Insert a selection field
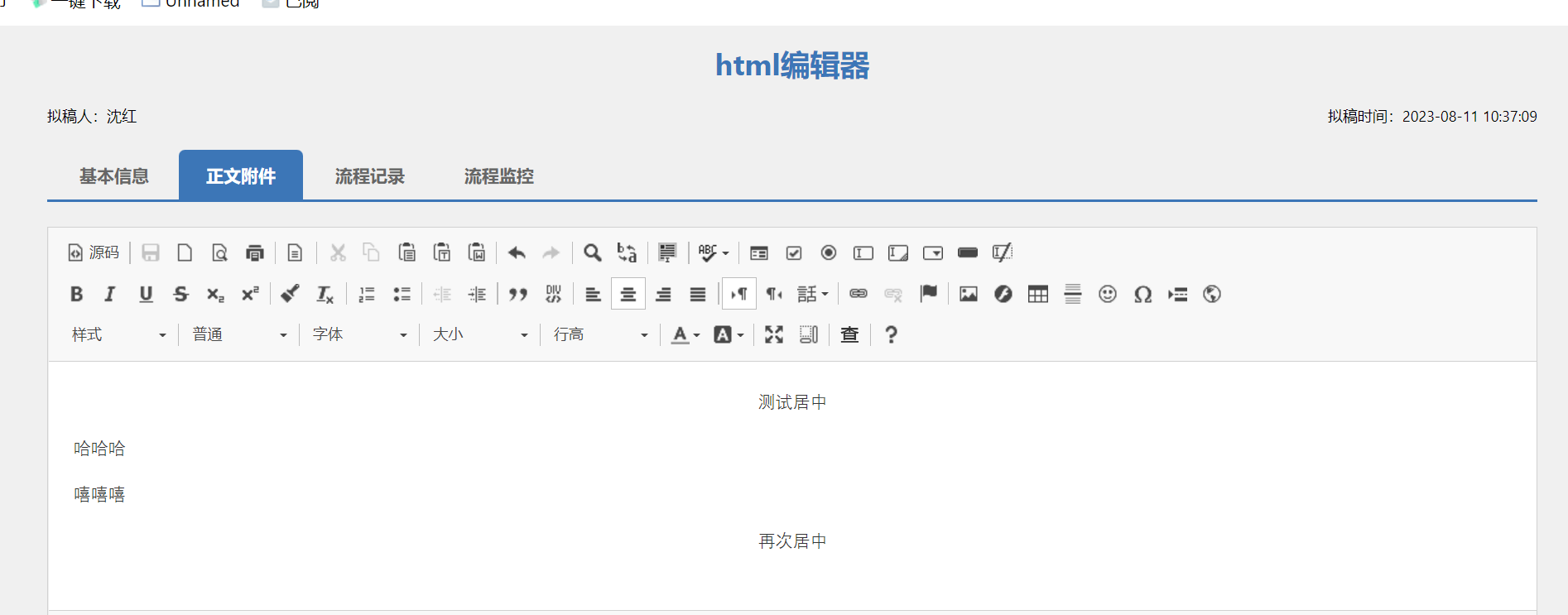This screenshot has width=1568, height=615. 933,252
